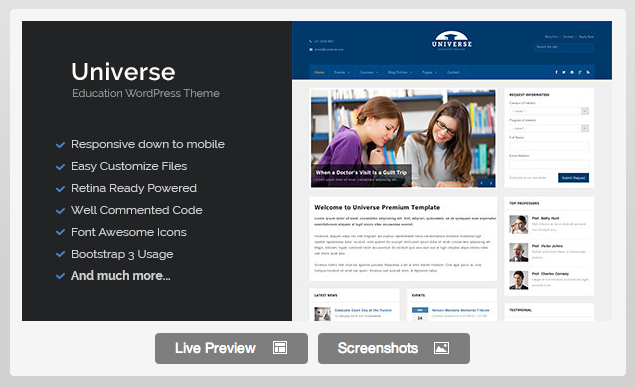635x388 pixels.
Task: Open the Campus of Interest select box
Action: click(549, 111)
